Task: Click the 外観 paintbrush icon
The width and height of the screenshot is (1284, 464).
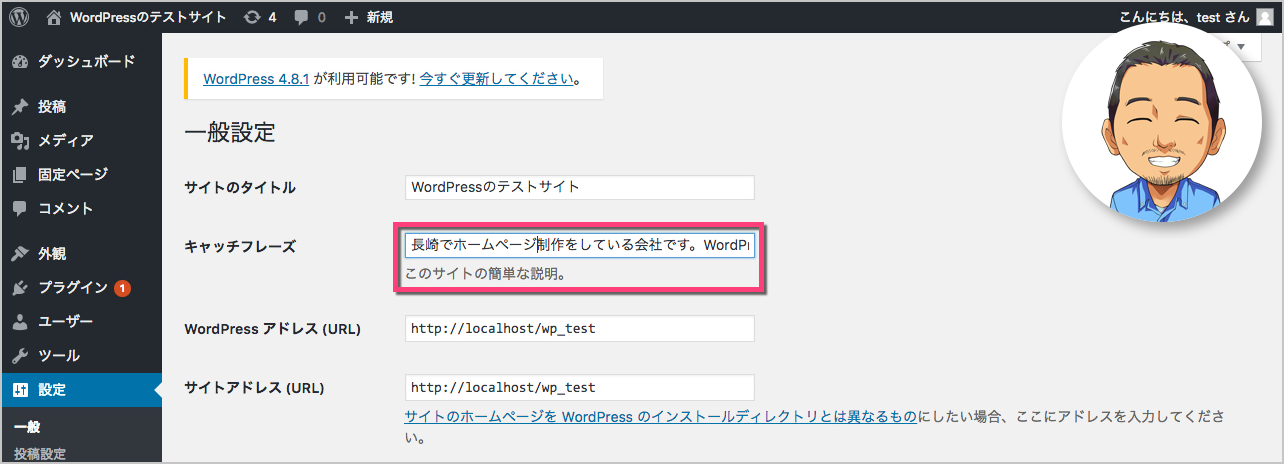Action: pos(20,254)
